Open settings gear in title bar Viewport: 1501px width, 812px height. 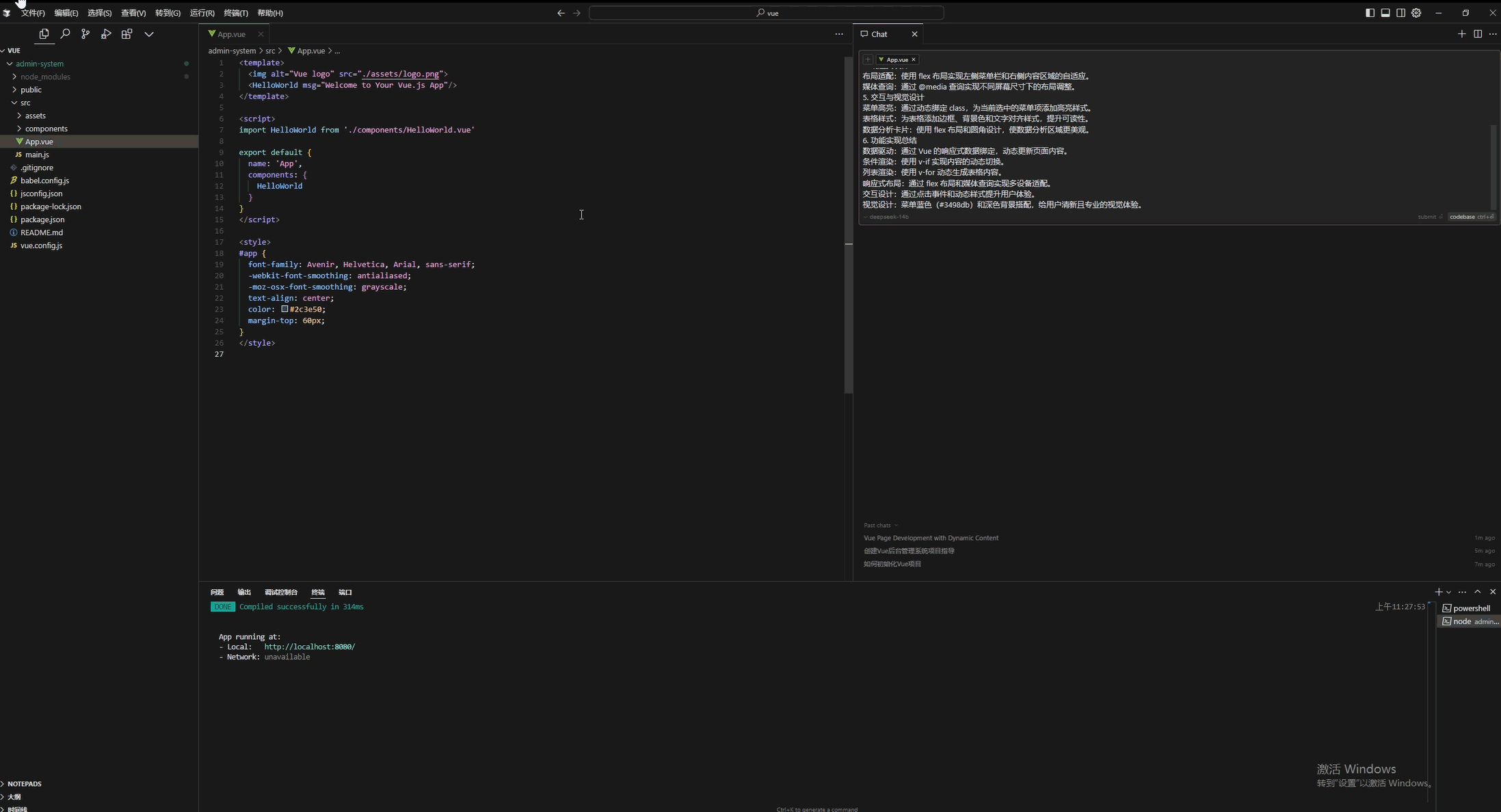pyautogui.click(x=1416, y=13)
